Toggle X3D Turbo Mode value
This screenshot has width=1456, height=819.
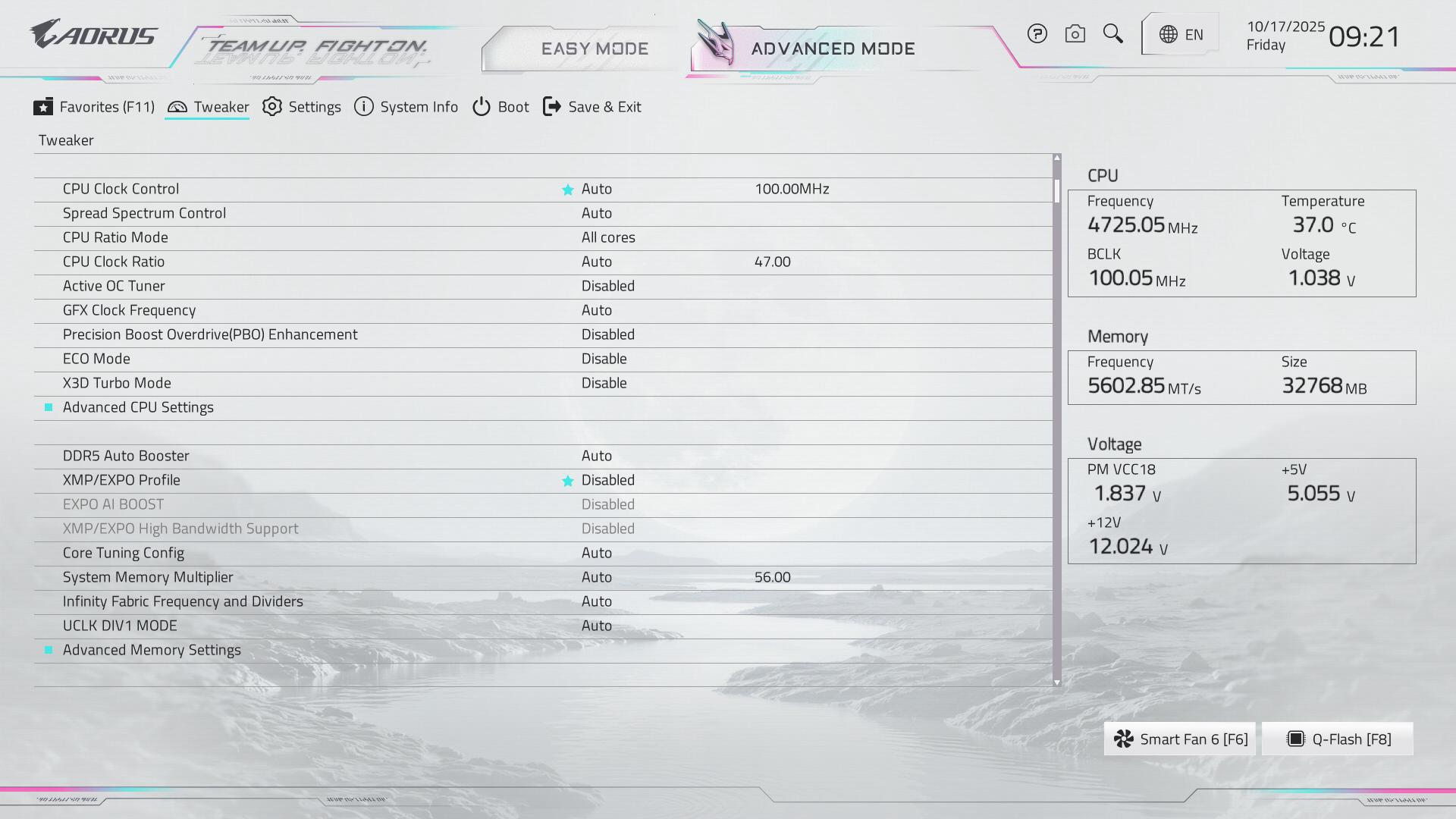(604, 383)
